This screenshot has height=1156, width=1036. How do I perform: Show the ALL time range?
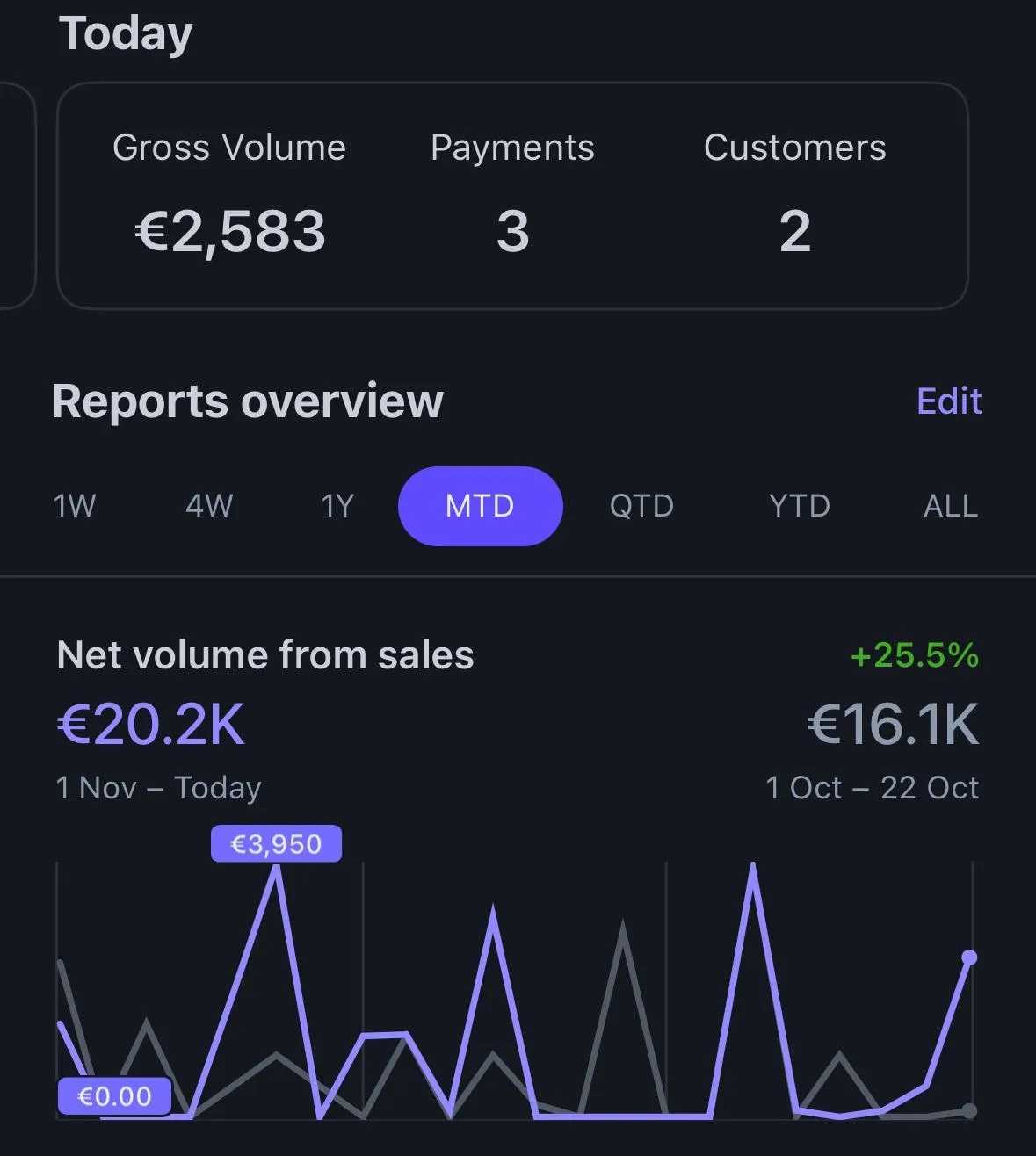[951, 506]
